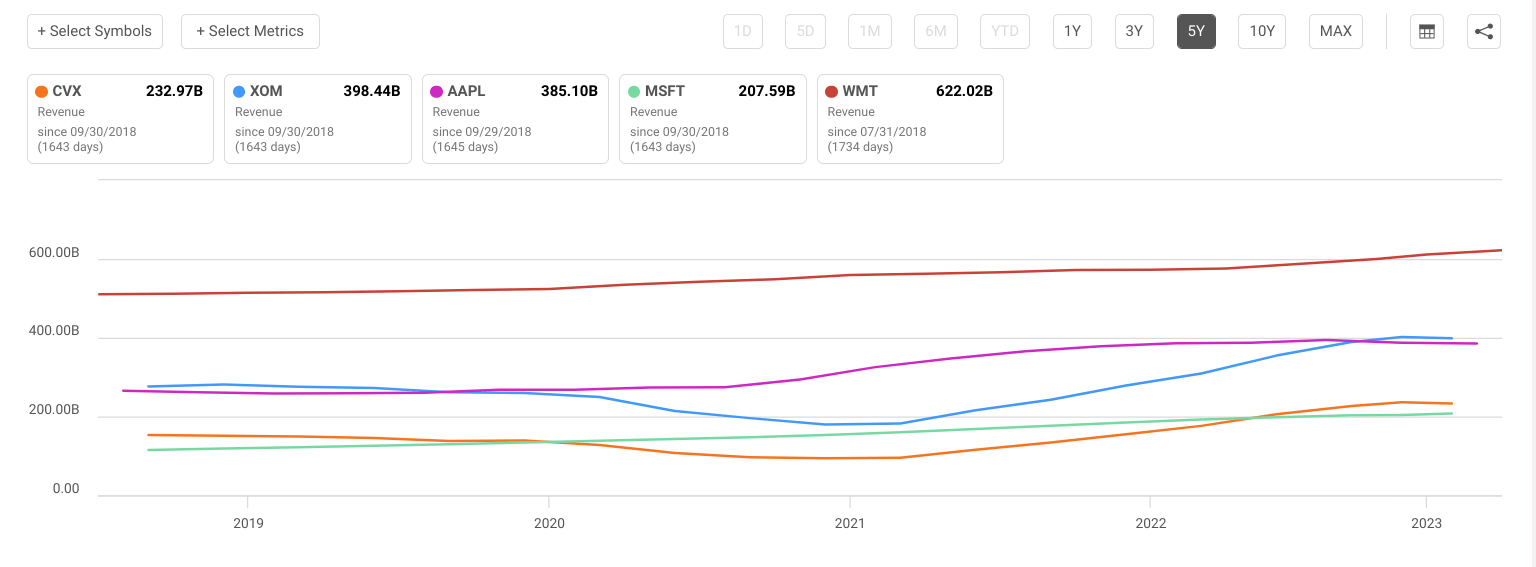
Task: Click the 400.00B y-axis label
Action: click(x=54, y=331)
